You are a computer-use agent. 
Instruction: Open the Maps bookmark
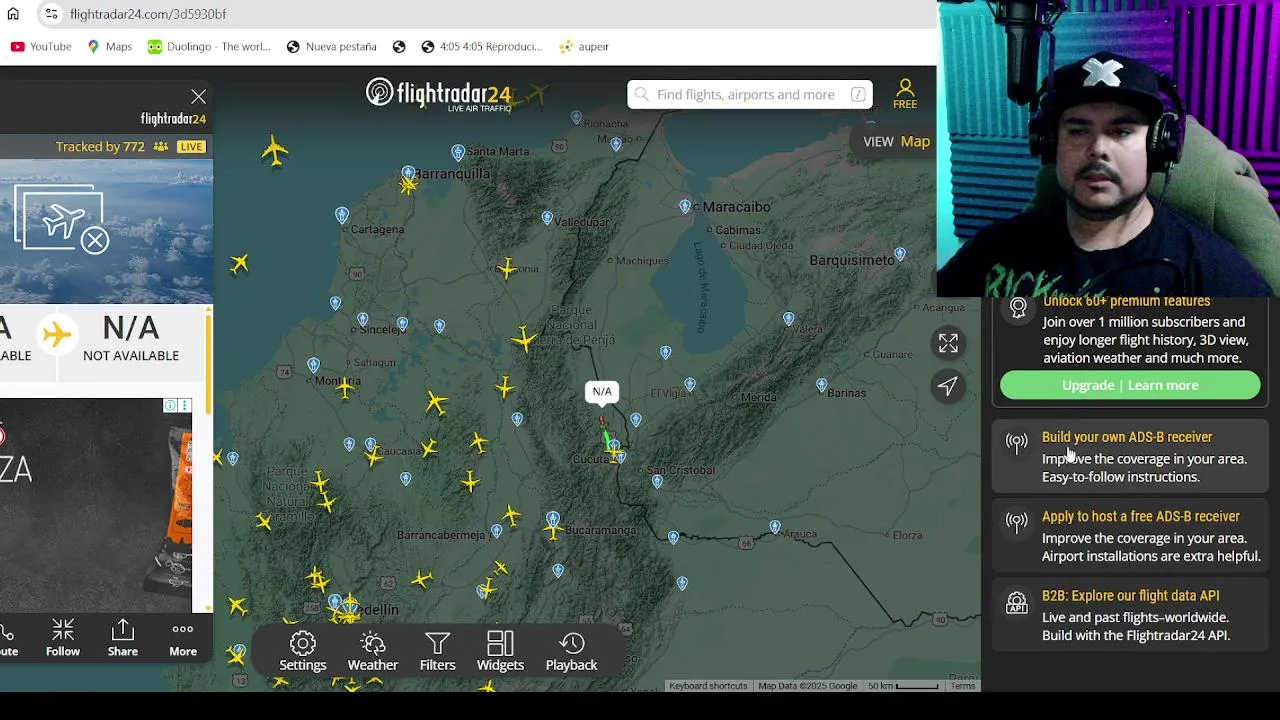coord(109,46)
